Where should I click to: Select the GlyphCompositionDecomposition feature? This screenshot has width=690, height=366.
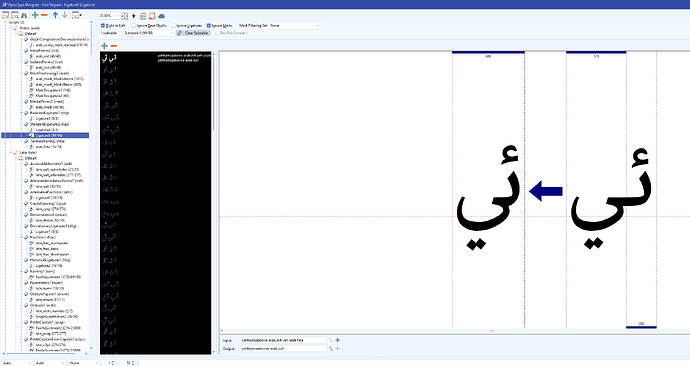click(59, 39)
